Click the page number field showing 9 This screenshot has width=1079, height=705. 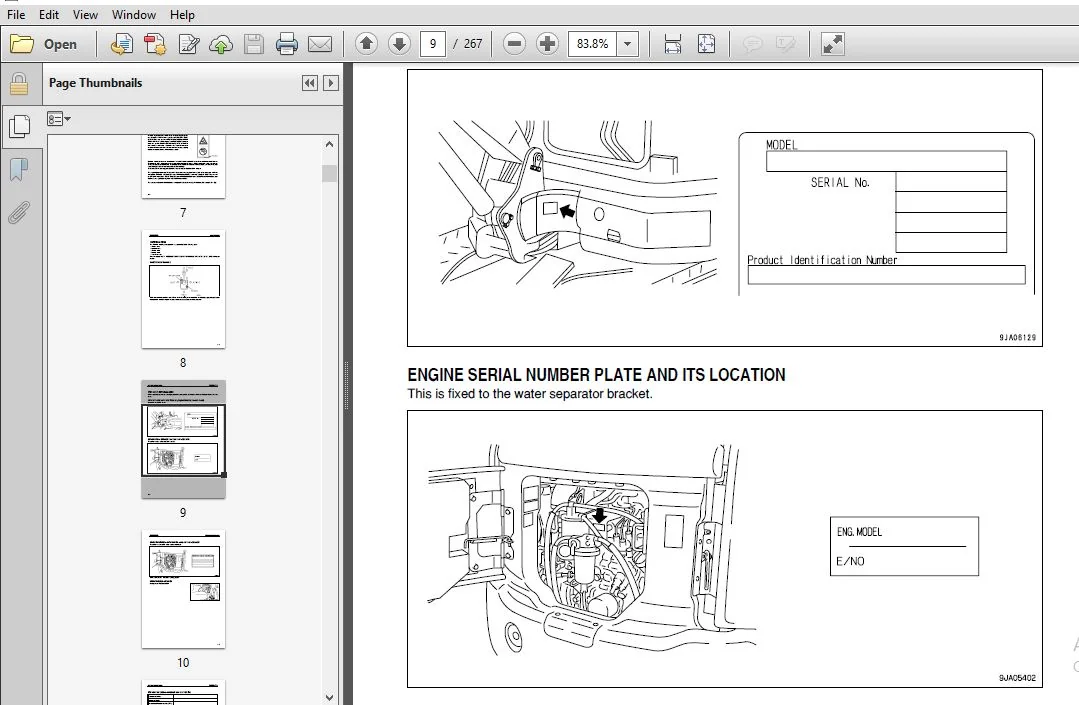point(433,44)
